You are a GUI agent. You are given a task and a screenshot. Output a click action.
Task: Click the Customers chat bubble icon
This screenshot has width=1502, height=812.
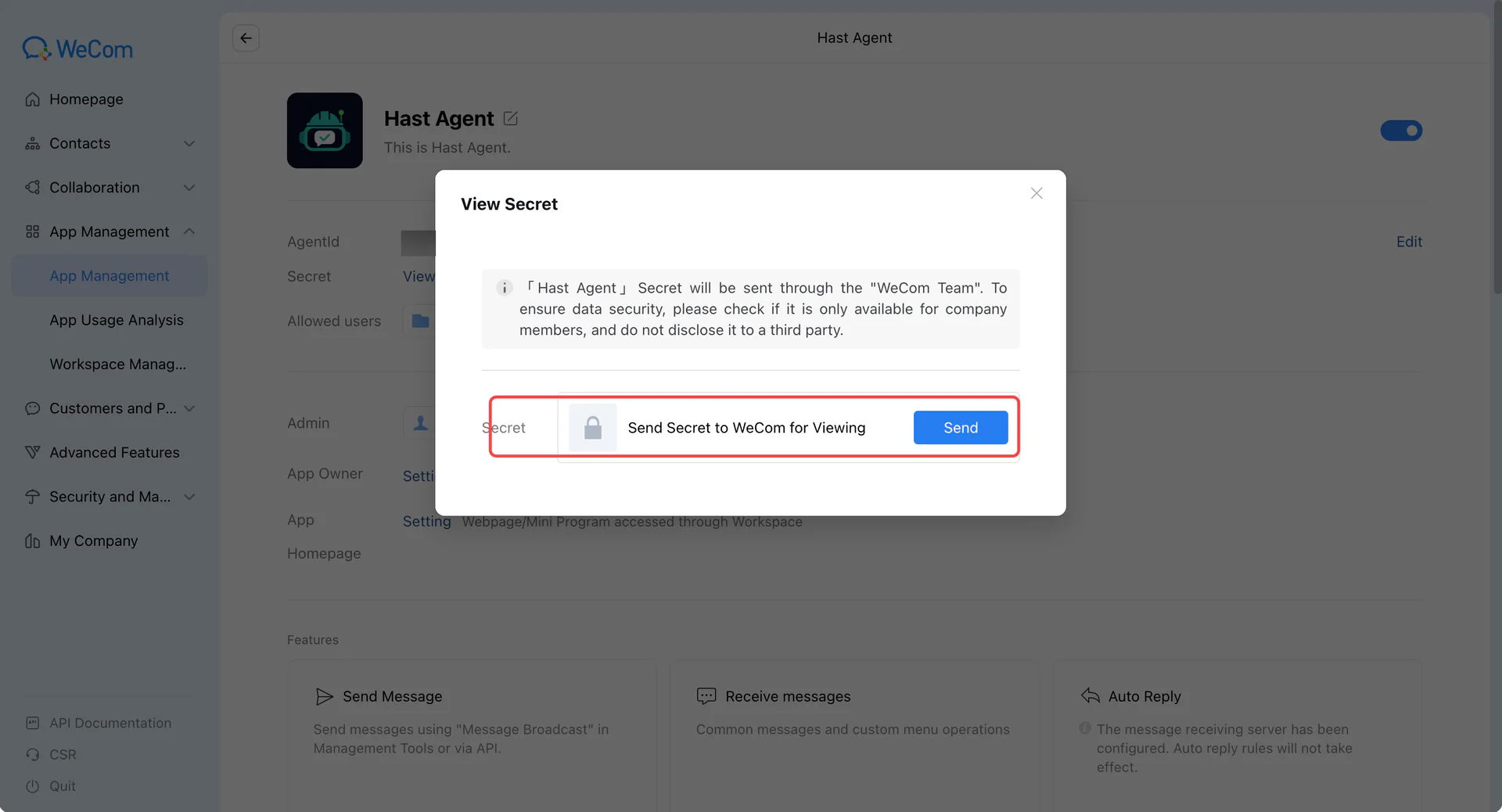click(x=32, y=408)
